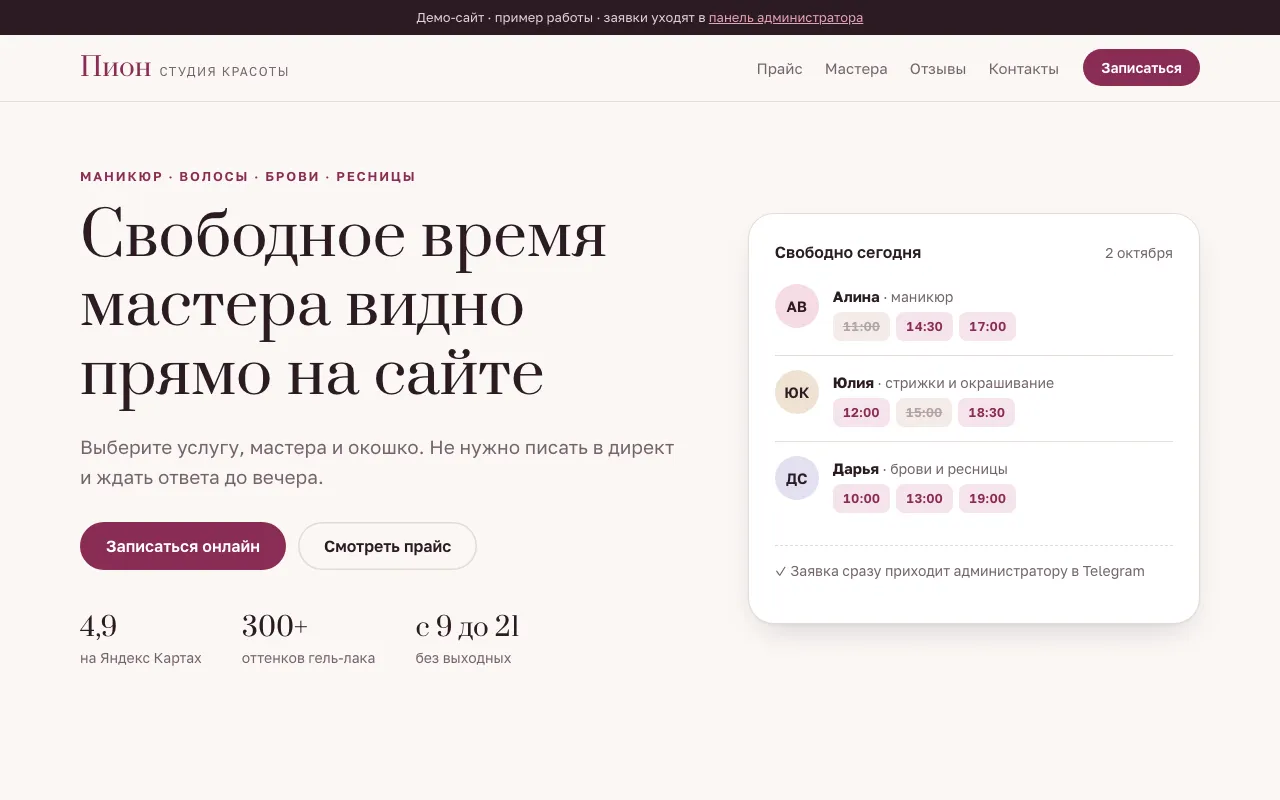Click the Записаться button in header
This screenshot has width=1280, height=800.
click(x=1141, y=68)
